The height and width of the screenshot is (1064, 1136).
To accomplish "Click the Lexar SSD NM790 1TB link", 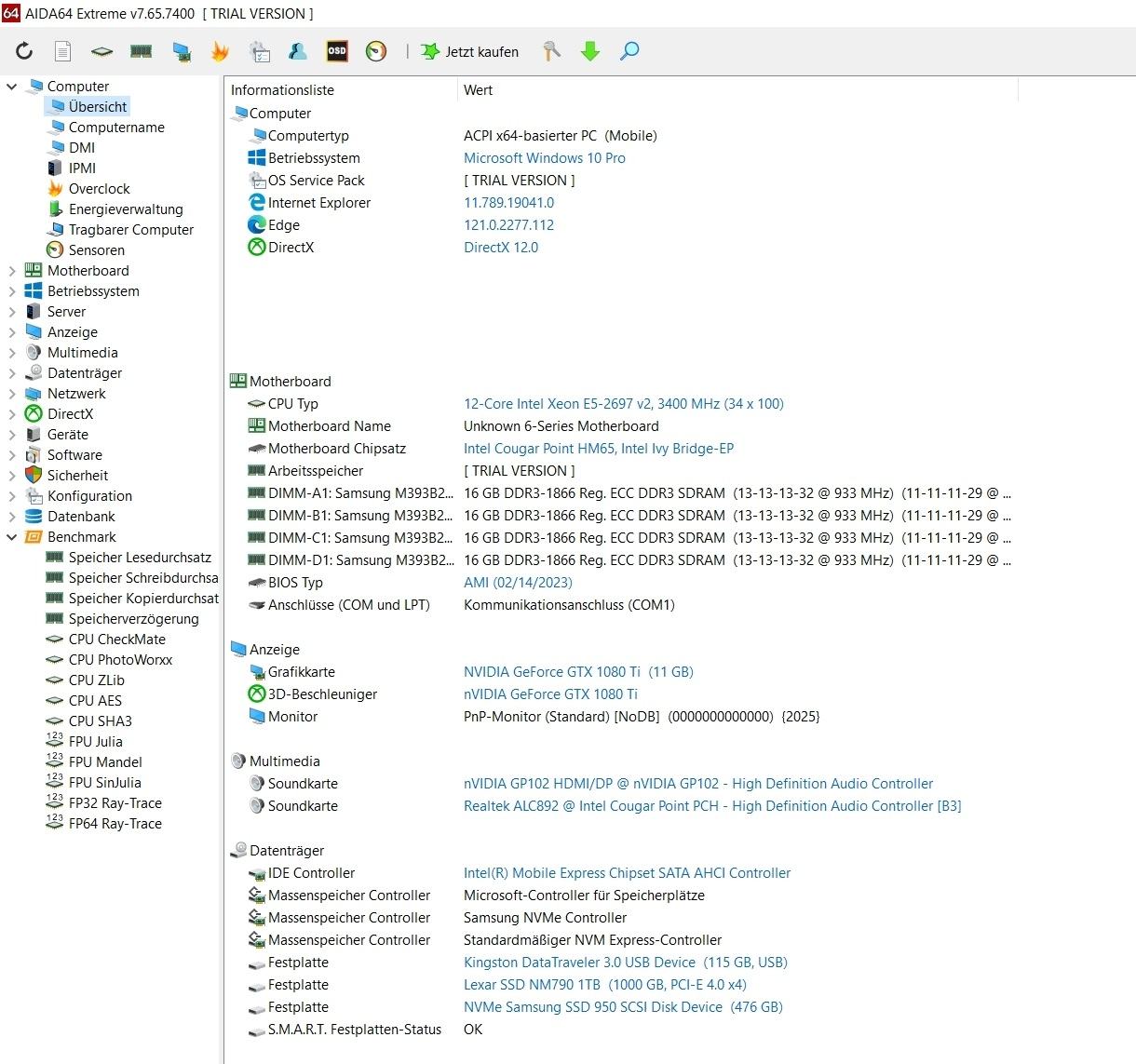I will click(605, 985).
